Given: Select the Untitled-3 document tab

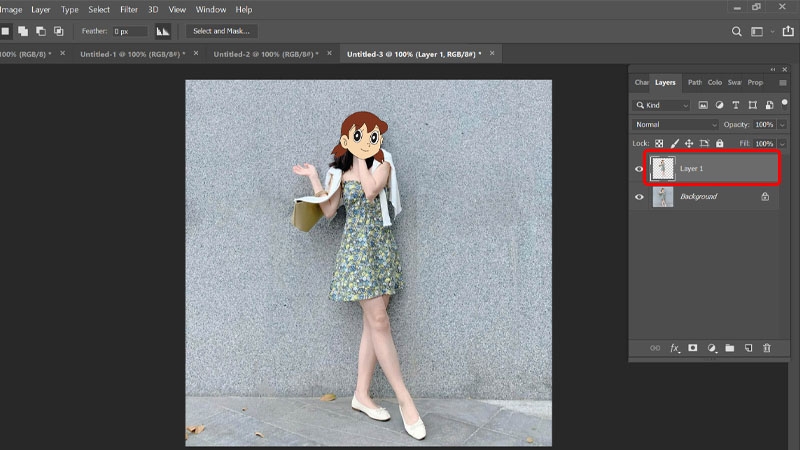Looking at the screenshot, I should [414, 54].
